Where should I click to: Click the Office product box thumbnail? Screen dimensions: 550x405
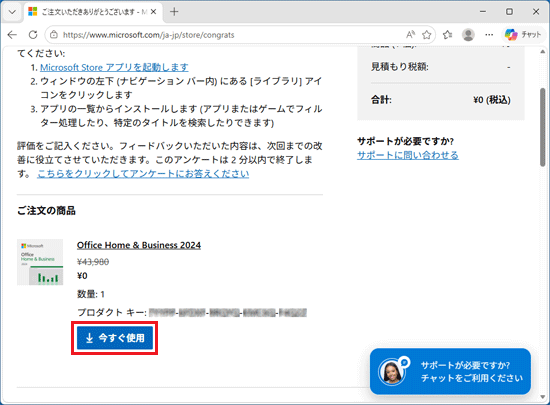pos(40,262)
